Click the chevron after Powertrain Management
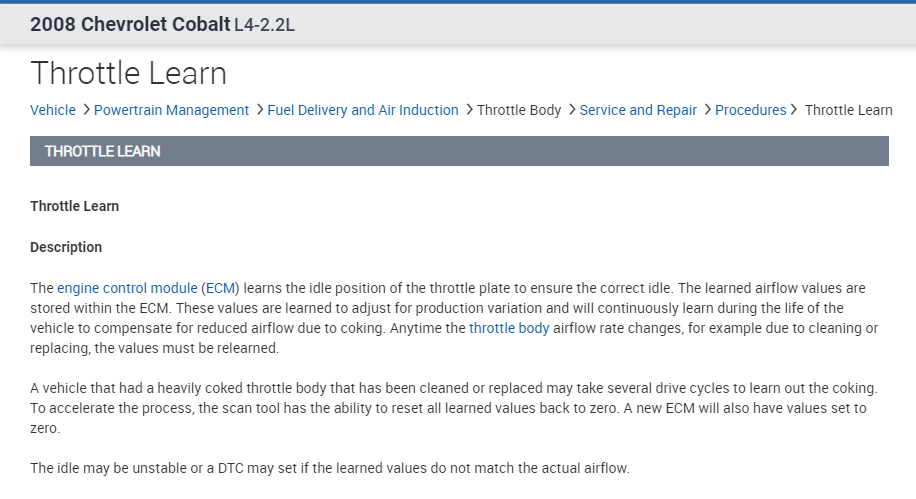Image resolution: width=916 pixels, height=499 pixels. pos(260,110)
